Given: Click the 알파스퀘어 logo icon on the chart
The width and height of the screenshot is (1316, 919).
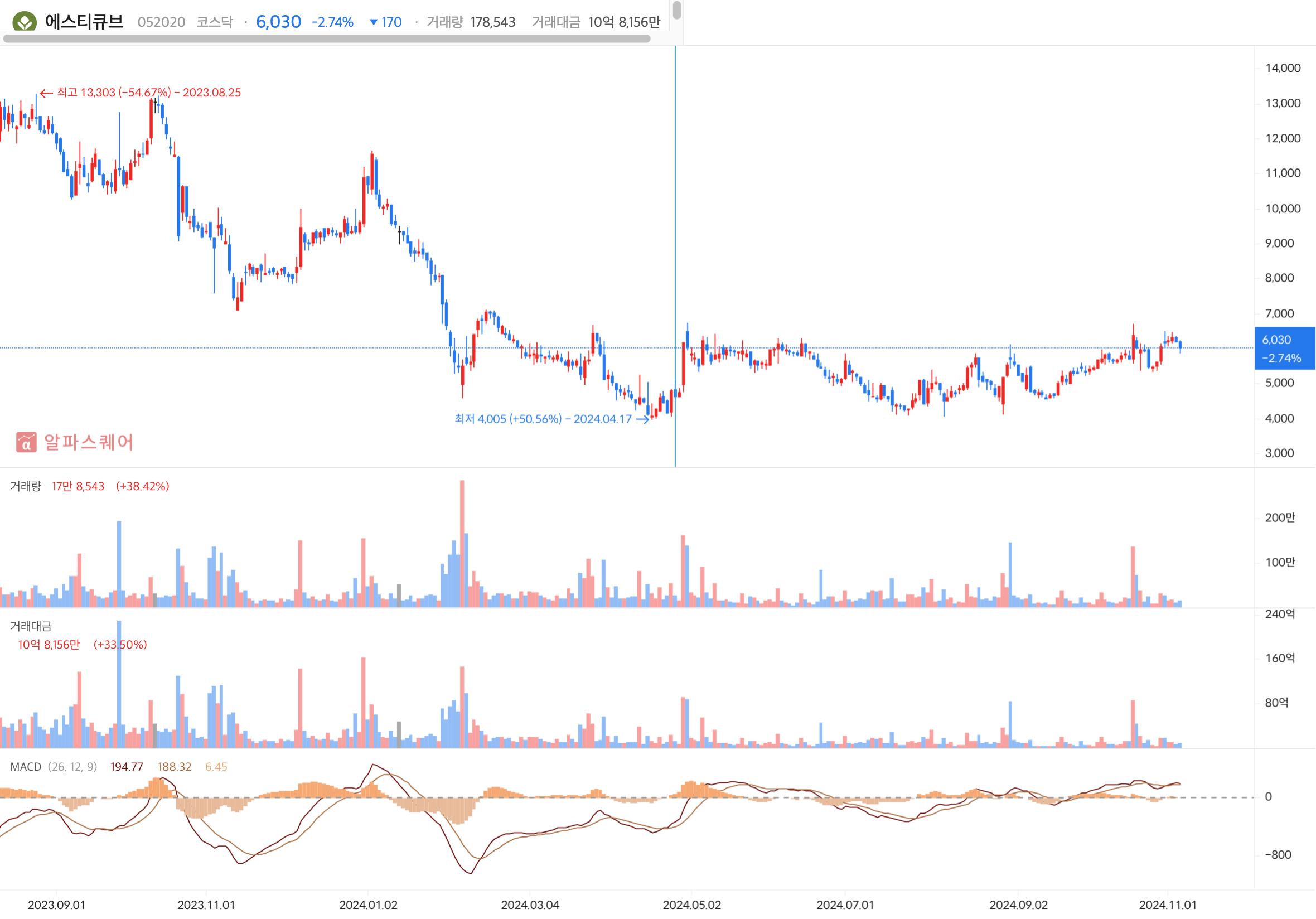Looking at the screenshot, I should point(26,442).
